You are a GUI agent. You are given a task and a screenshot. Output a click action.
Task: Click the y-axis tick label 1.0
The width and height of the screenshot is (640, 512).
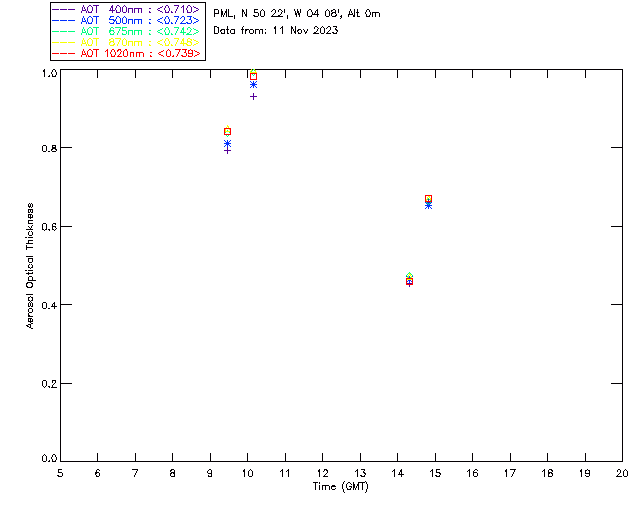(x=49, y=73)
